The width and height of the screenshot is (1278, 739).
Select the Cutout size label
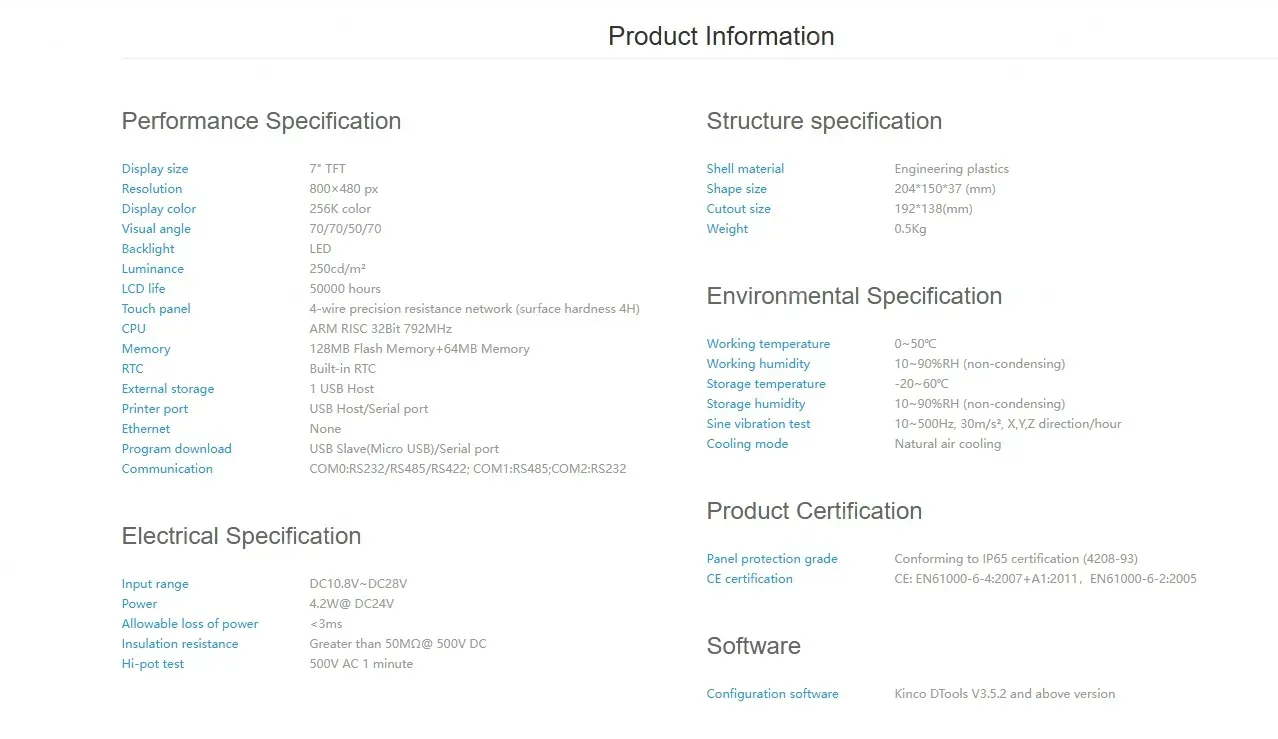(x=738, y=209)
